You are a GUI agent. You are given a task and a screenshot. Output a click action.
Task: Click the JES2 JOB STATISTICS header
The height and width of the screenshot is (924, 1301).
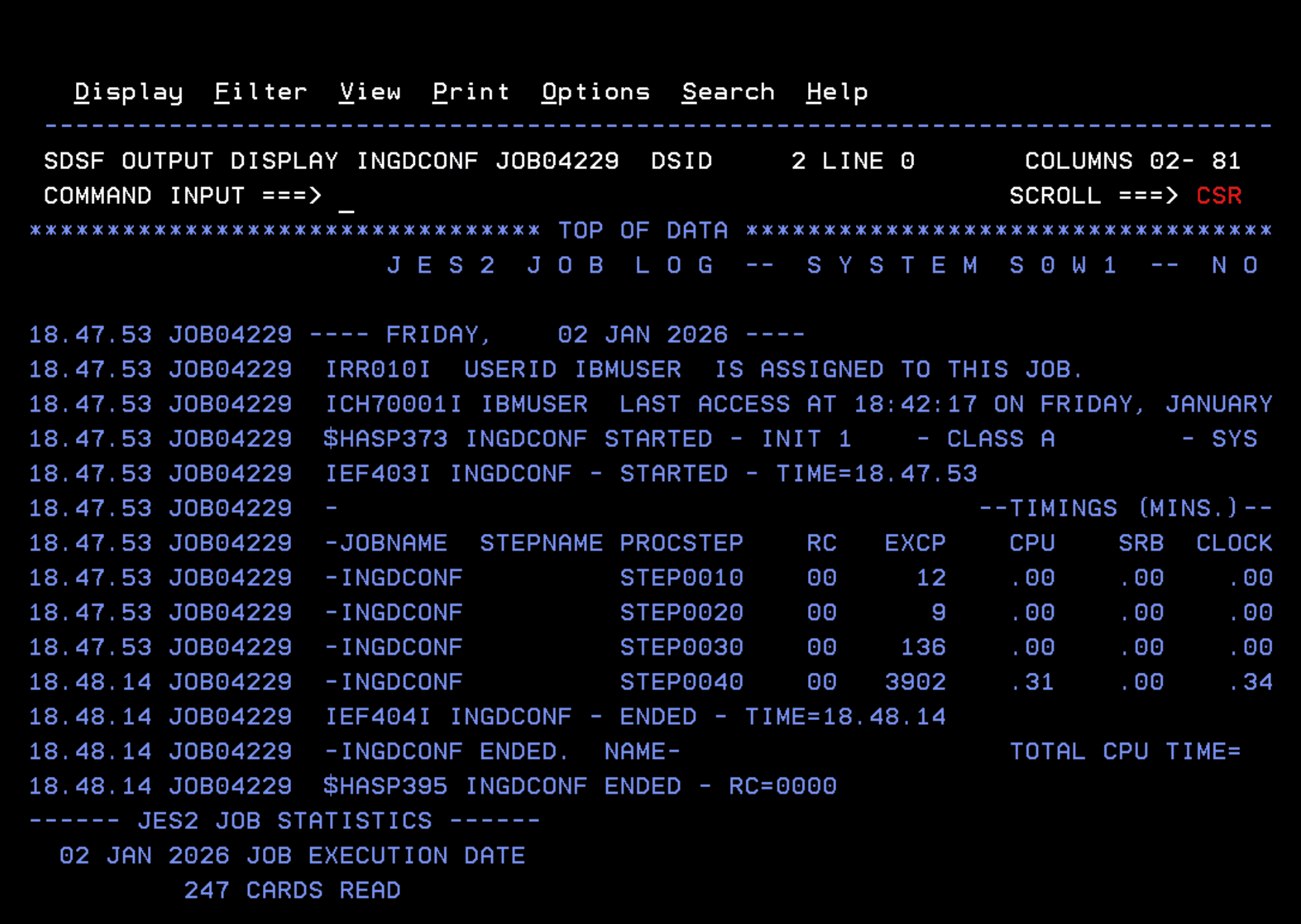285,821
